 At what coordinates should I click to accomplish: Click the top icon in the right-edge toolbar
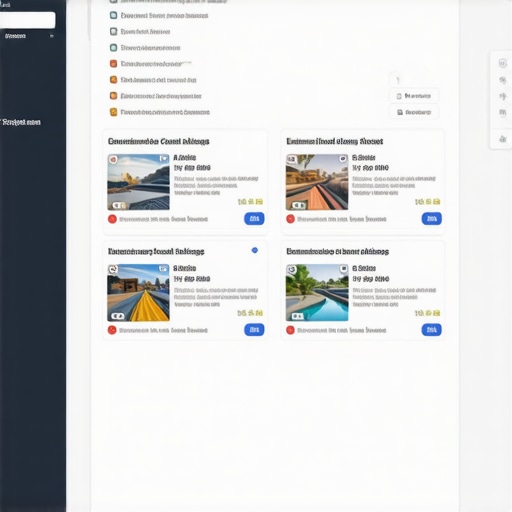click(502, 63)
